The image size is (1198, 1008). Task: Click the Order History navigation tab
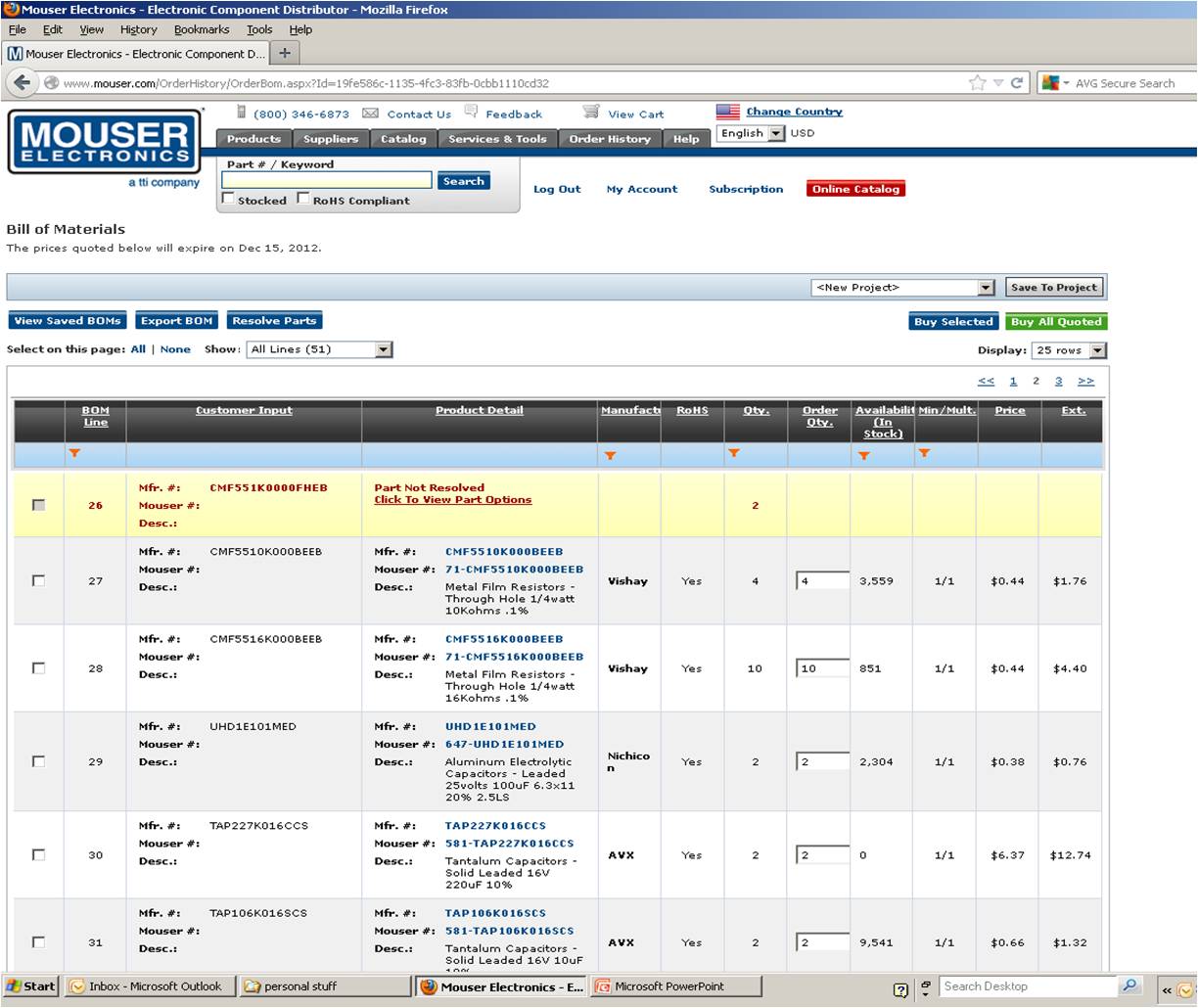click(610, 139)
